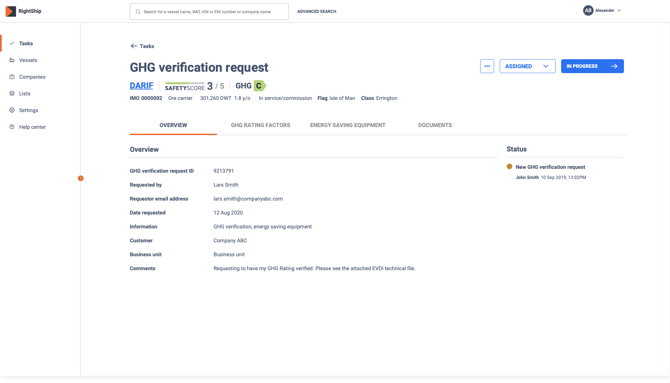Collapse sidebar using orange handle
Viewport: 670px width, 383px height.
[80, 178]
